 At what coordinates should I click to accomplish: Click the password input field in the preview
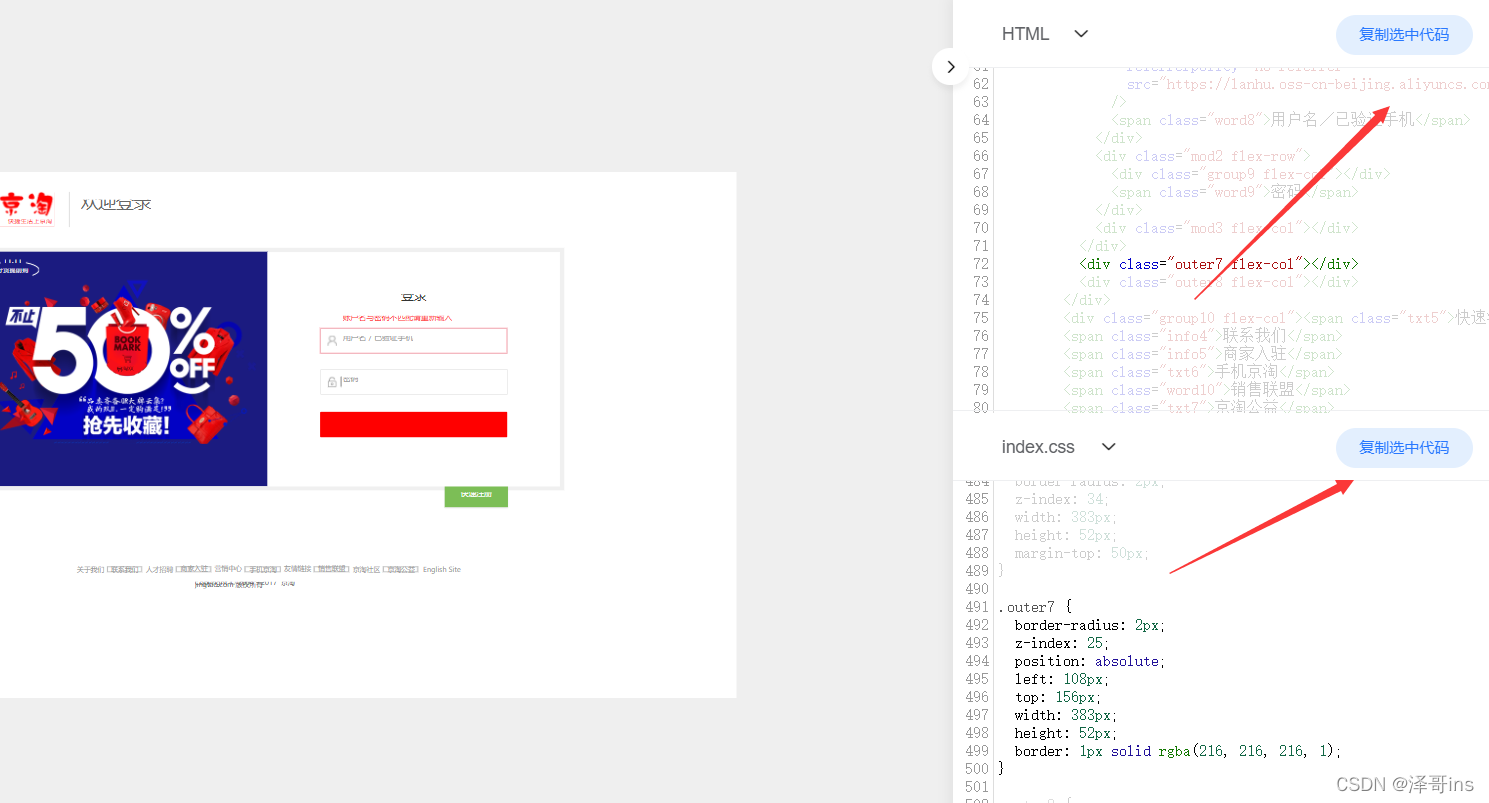tap(413, 382)
